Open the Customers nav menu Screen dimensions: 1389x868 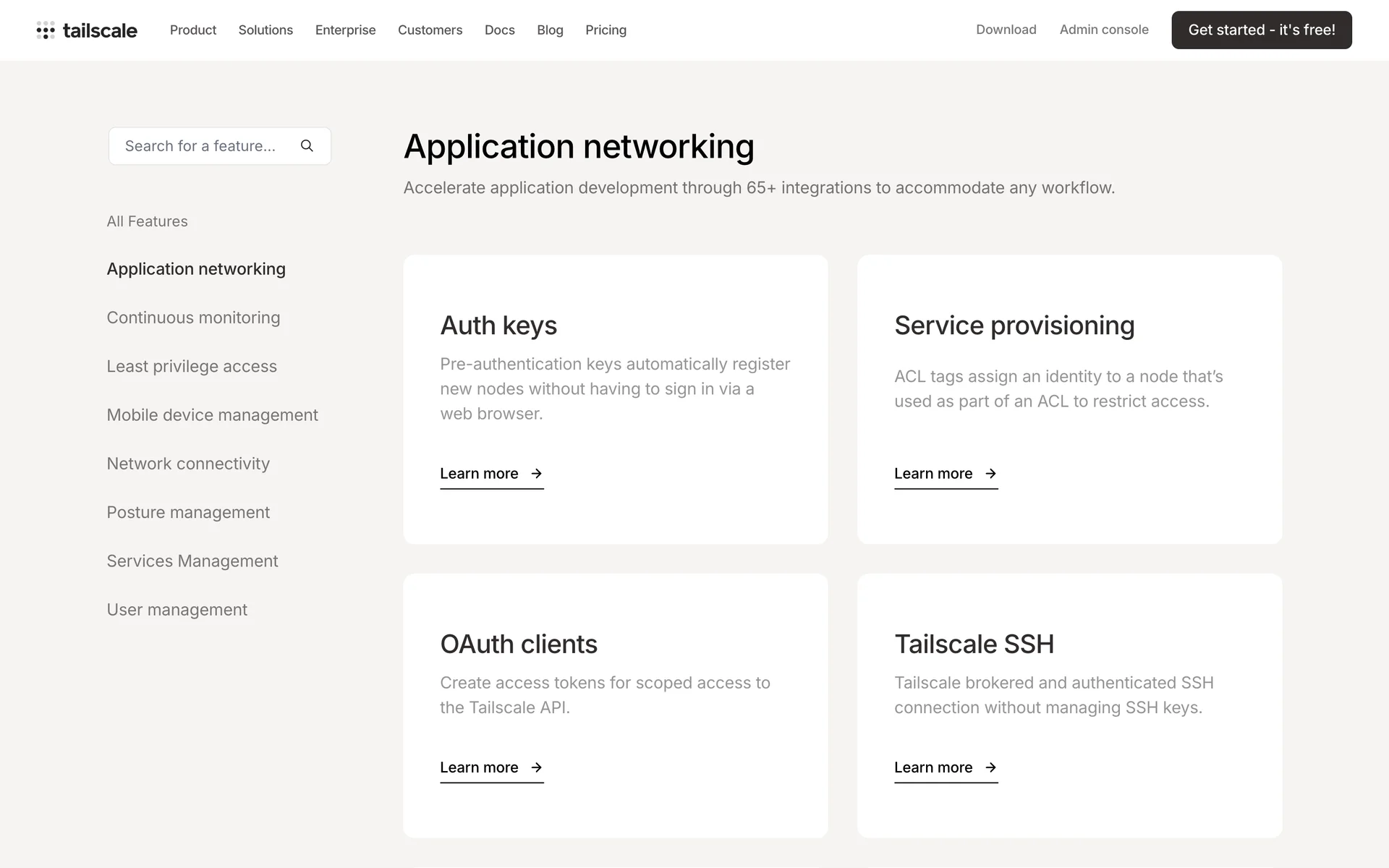click(430, 30)
